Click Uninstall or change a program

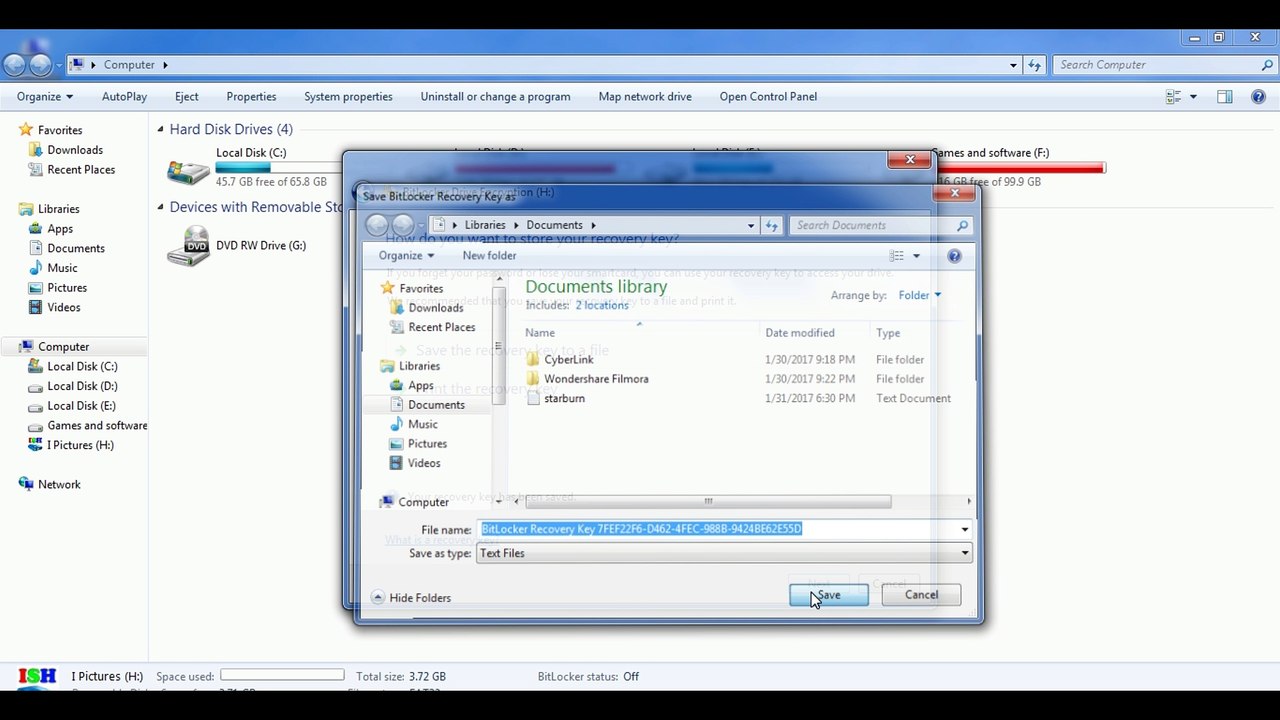click(x=495, y=97)
